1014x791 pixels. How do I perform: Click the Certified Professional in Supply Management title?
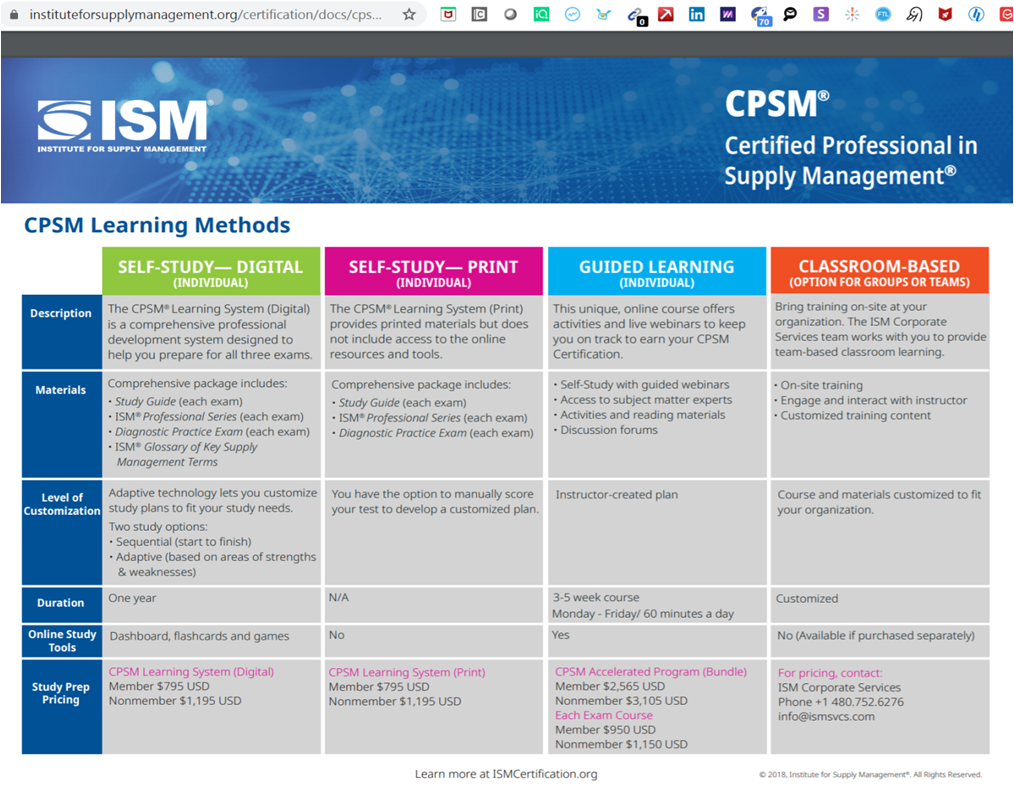(x=851, y=160)
